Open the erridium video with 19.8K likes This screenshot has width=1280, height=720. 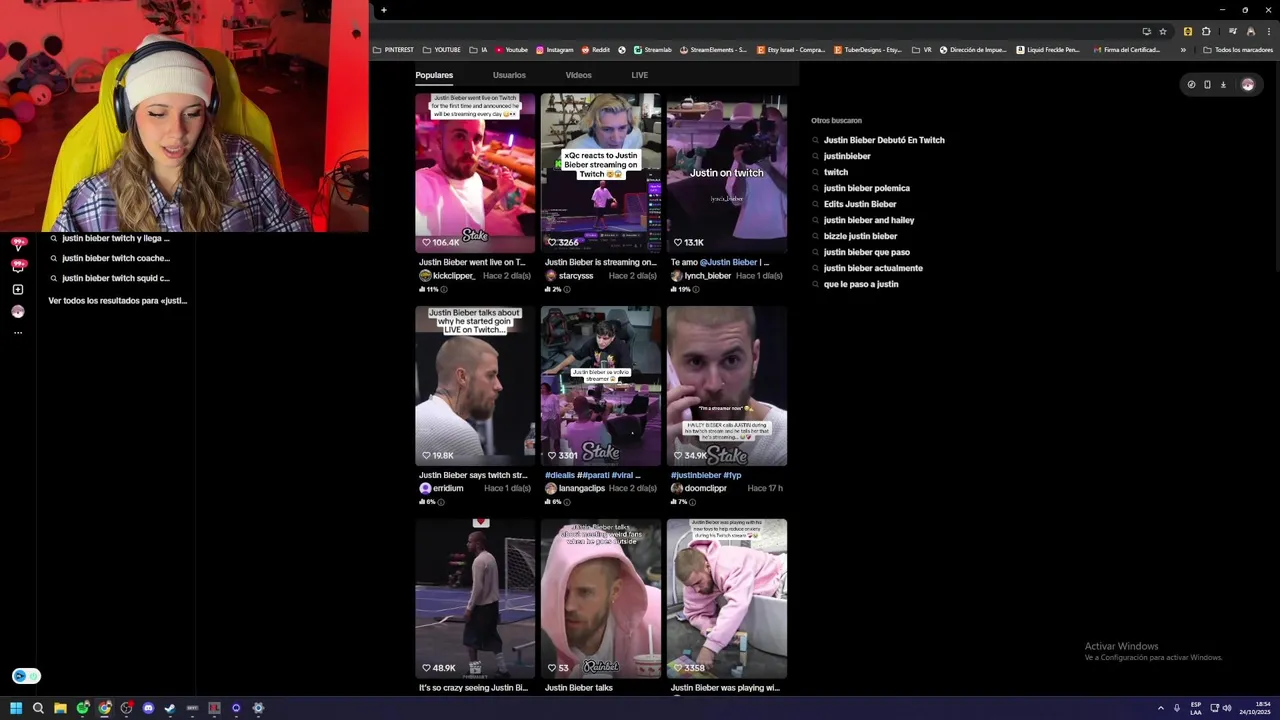[475, 386]
